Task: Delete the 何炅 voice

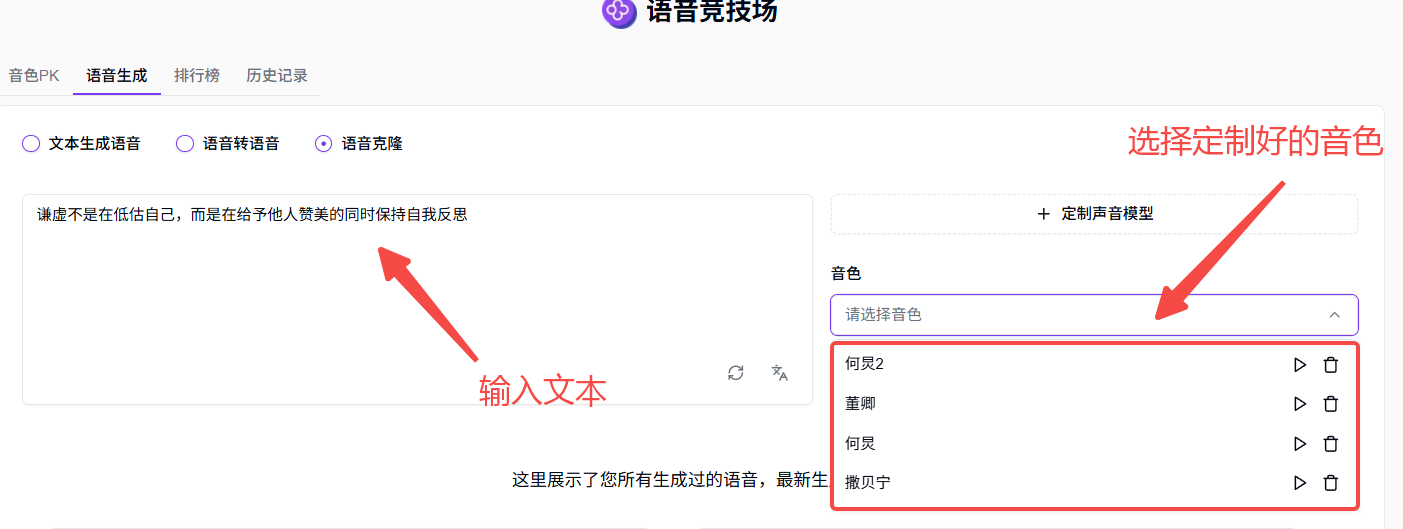Action: pyautogui.click(x=1331, y=444)
